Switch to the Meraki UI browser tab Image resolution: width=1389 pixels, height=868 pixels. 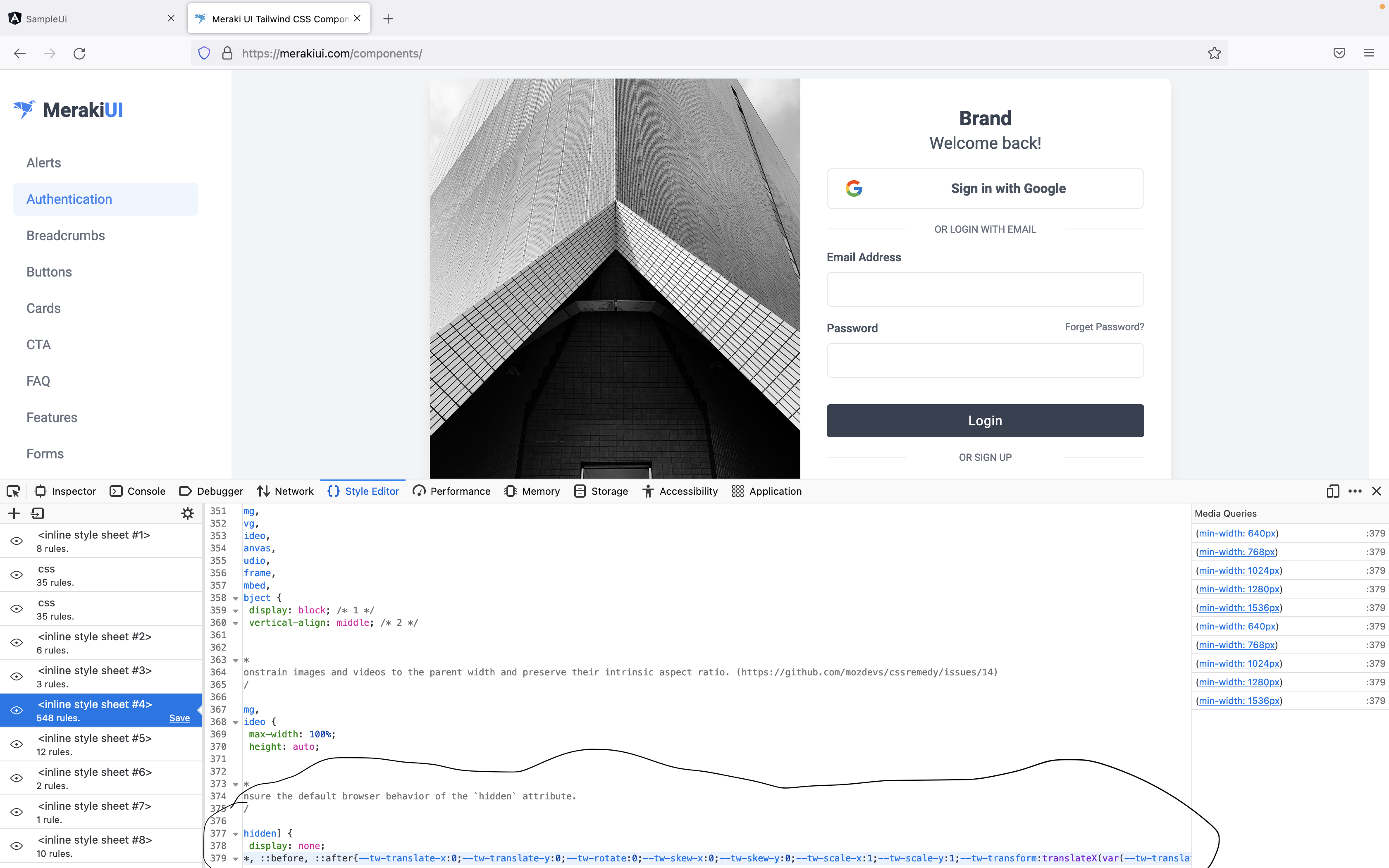pos(270,18)
